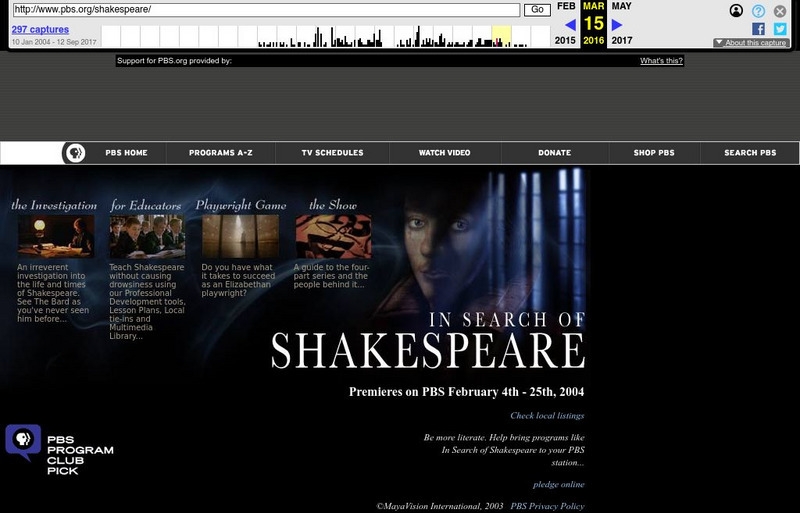The width and height of the screenshot is (800, 513).
Task: Select FEB previous month capture
Action: click(x=566, y=6)
